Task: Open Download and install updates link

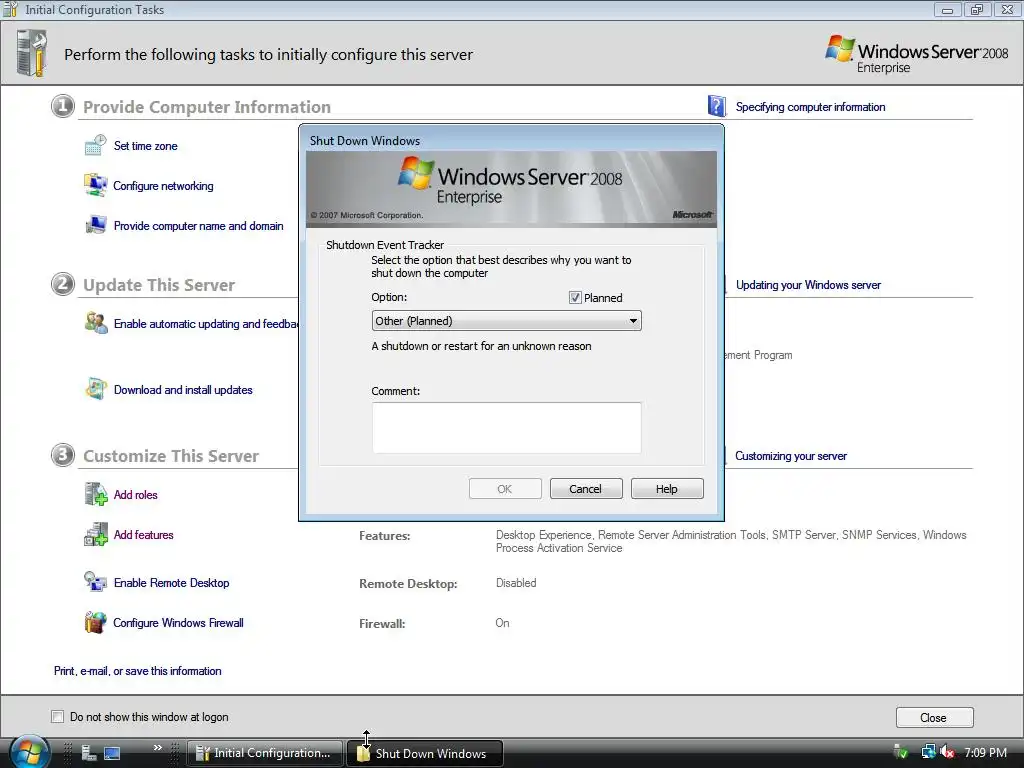Action: pyautogui.click(x=183, y=389)
